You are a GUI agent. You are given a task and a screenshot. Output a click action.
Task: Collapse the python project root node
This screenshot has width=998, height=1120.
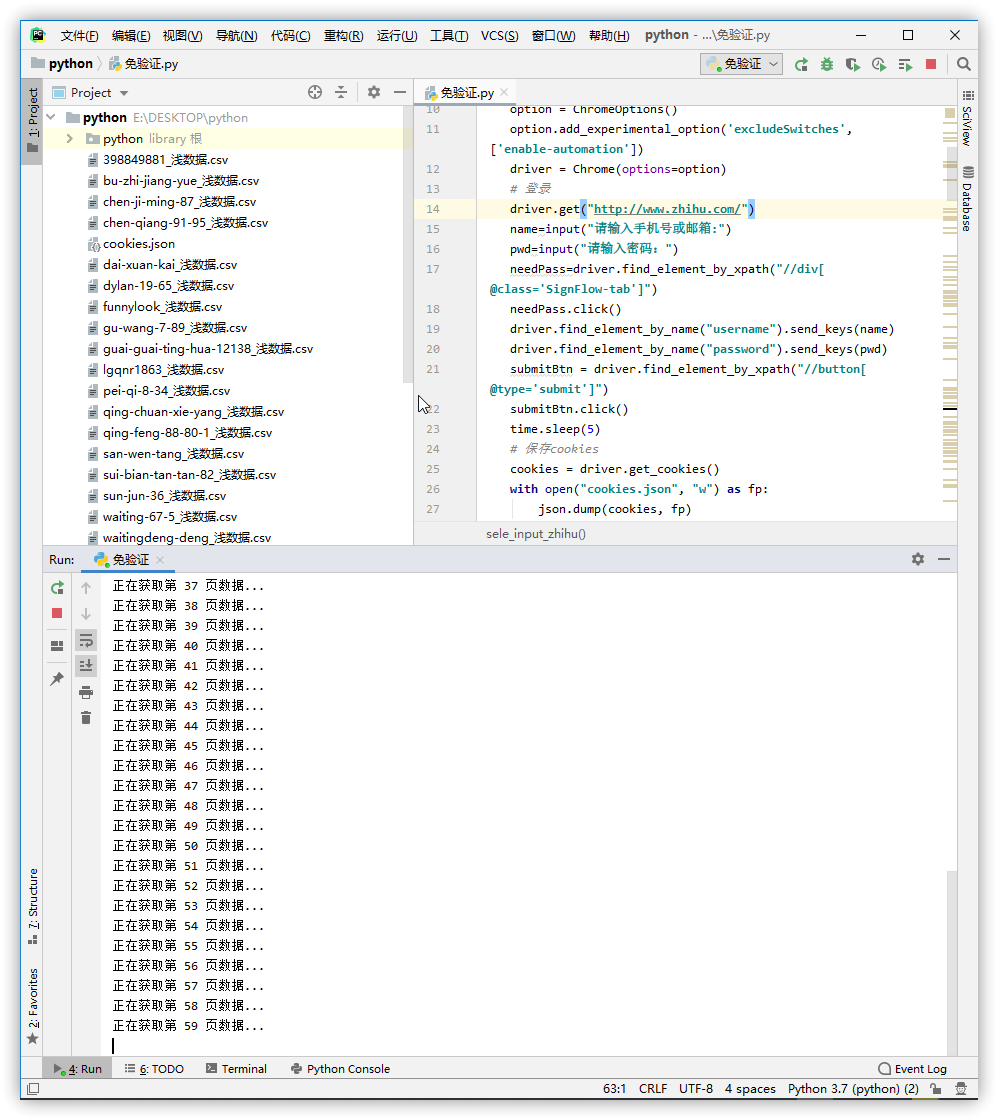(51, 117)
